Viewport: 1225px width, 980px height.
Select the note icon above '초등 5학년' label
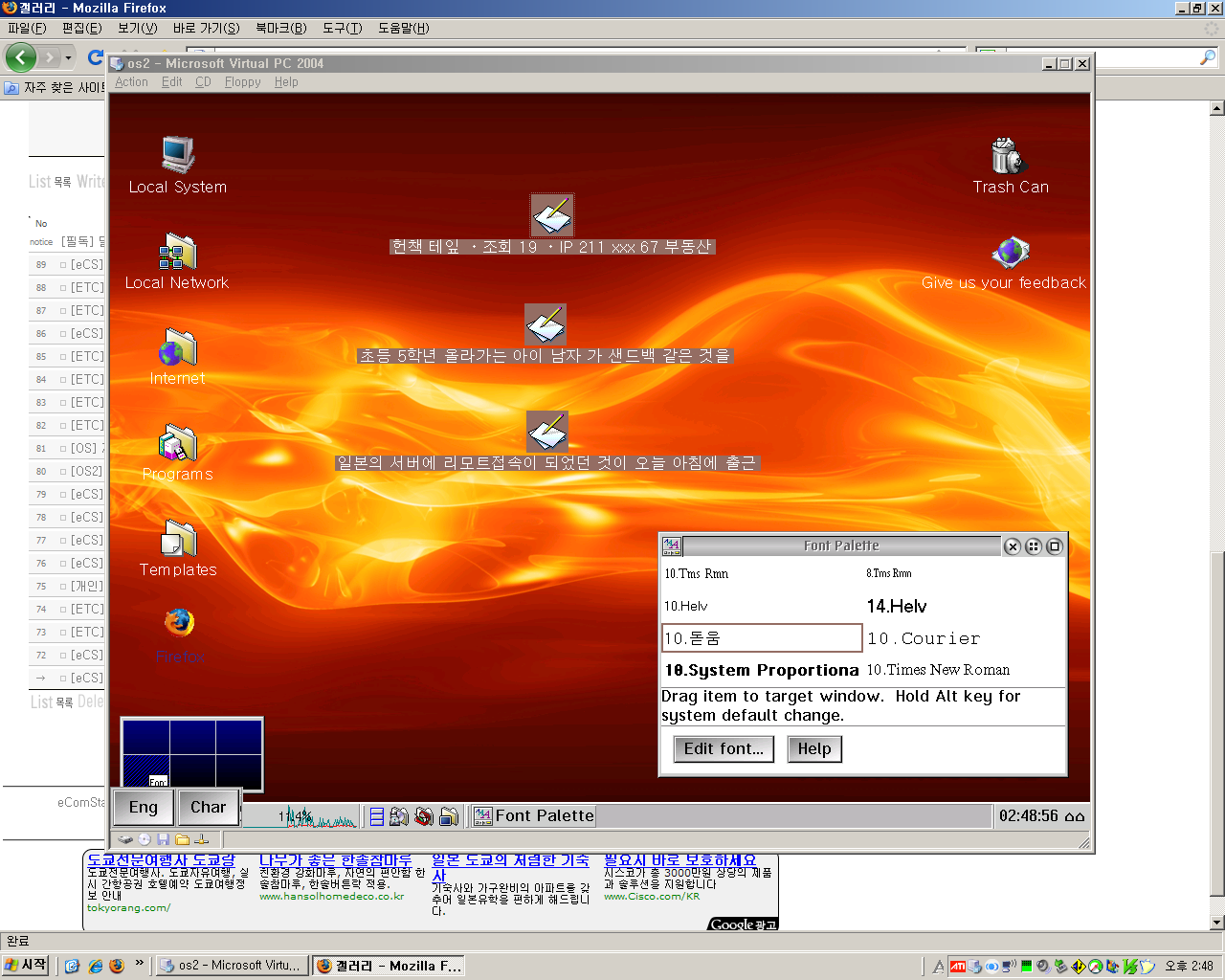pos(546,324)
